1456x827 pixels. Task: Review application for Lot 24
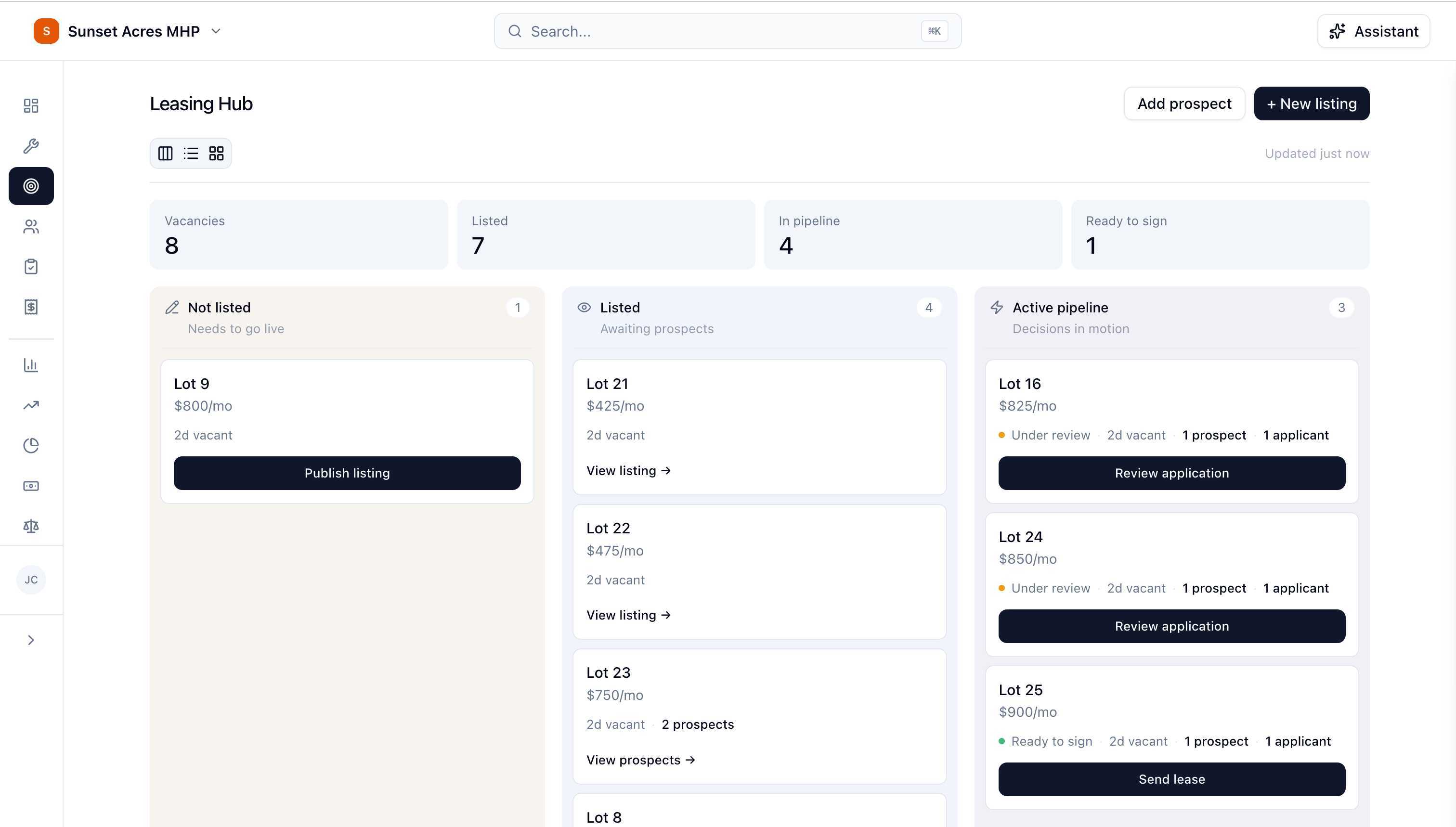tap(1171, 626)
